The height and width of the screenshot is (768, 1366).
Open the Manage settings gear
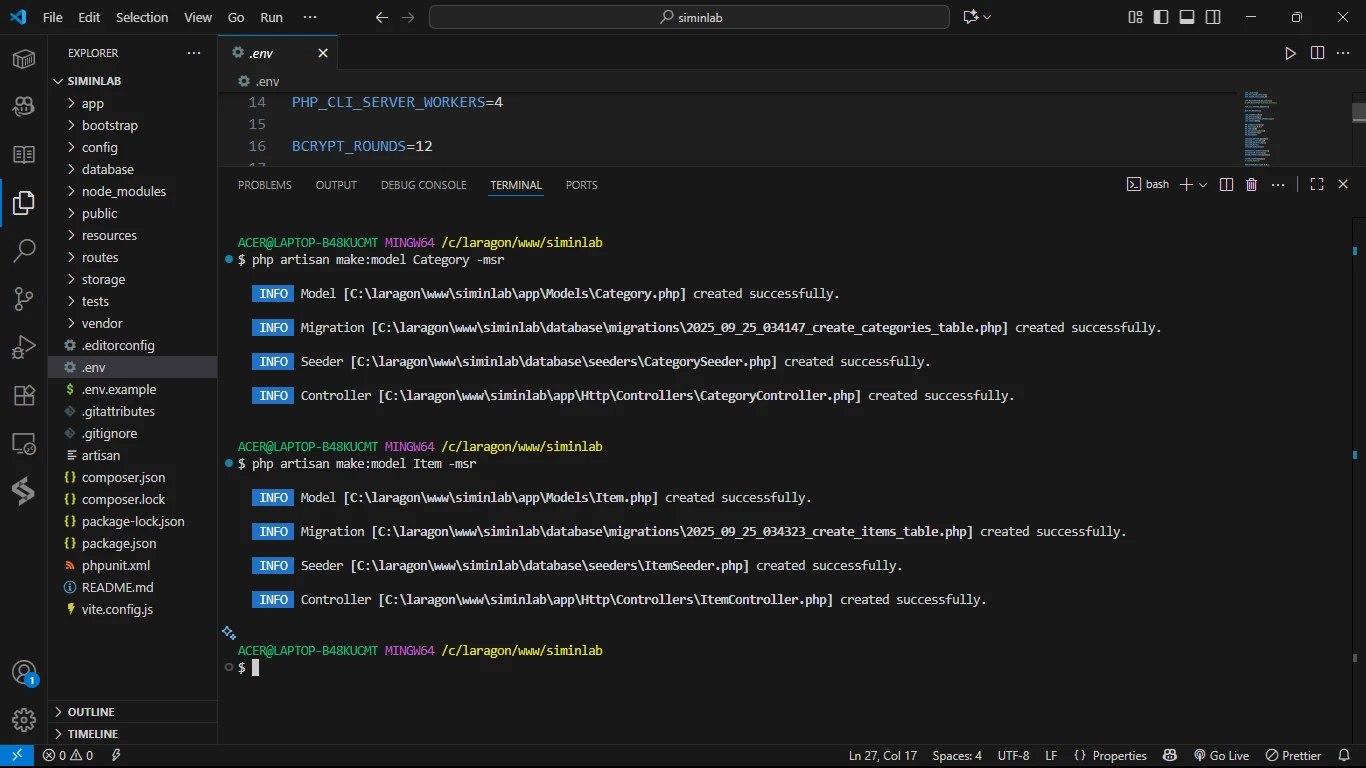tap(24, 719)
